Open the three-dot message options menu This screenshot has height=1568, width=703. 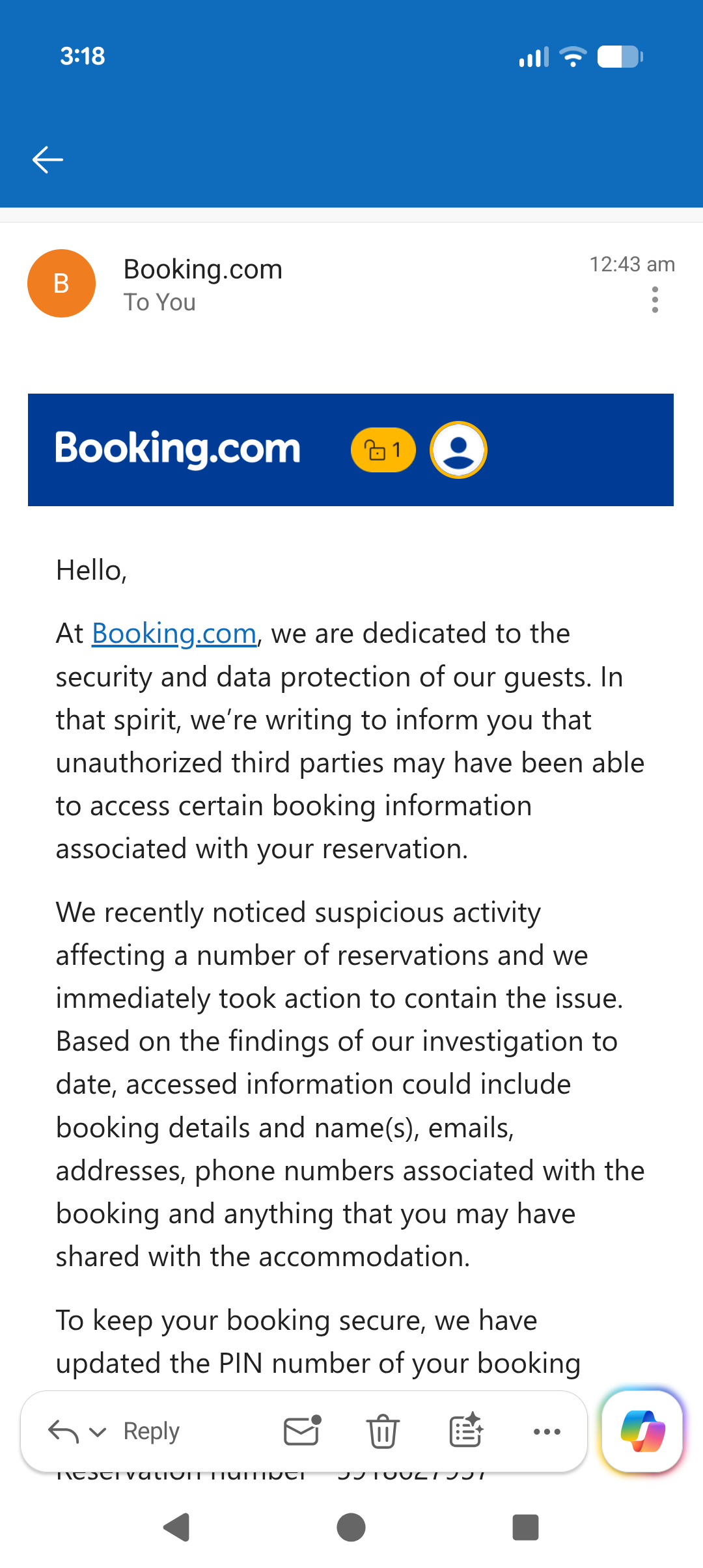pyautogui.click(x=655, y=300)
